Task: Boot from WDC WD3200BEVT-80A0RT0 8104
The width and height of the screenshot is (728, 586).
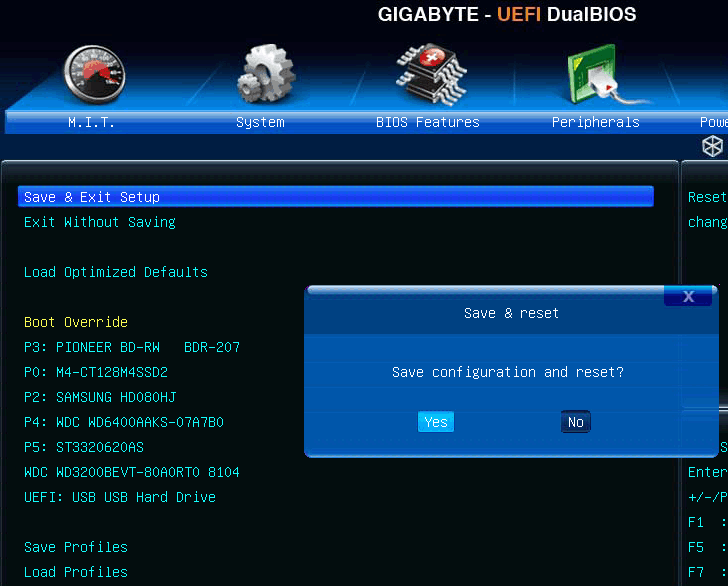Action: 132,472
